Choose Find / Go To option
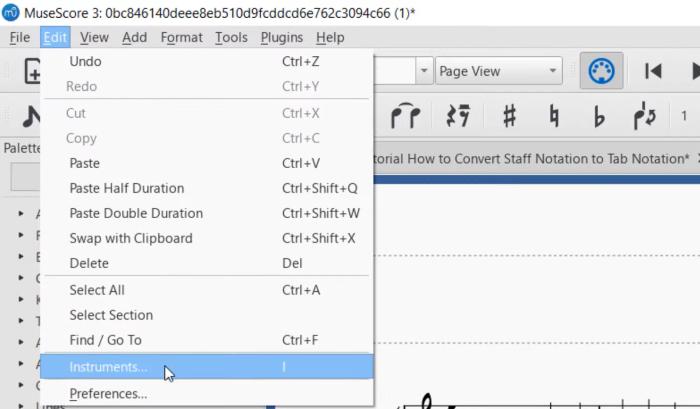This screenshot has height=409, width=700. click(105, 340)
